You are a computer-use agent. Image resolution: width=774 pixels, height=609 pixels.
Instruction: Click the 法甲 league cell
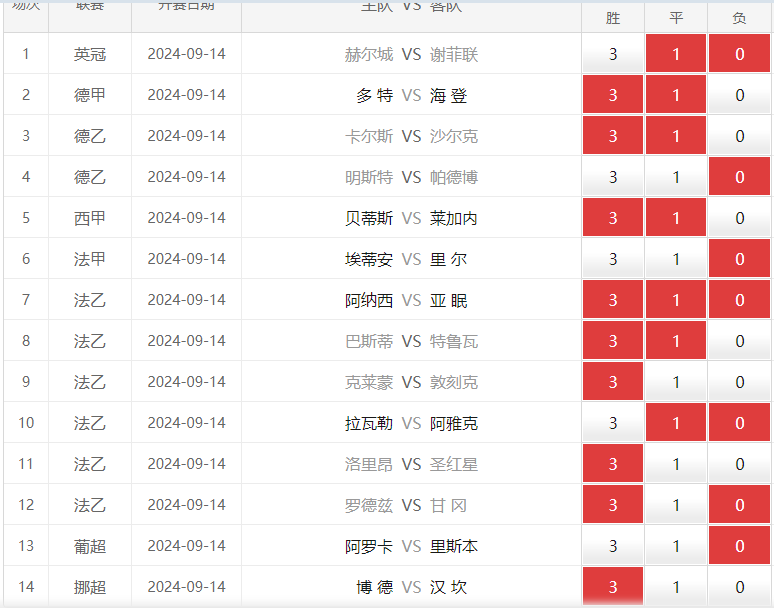[90, 259]
